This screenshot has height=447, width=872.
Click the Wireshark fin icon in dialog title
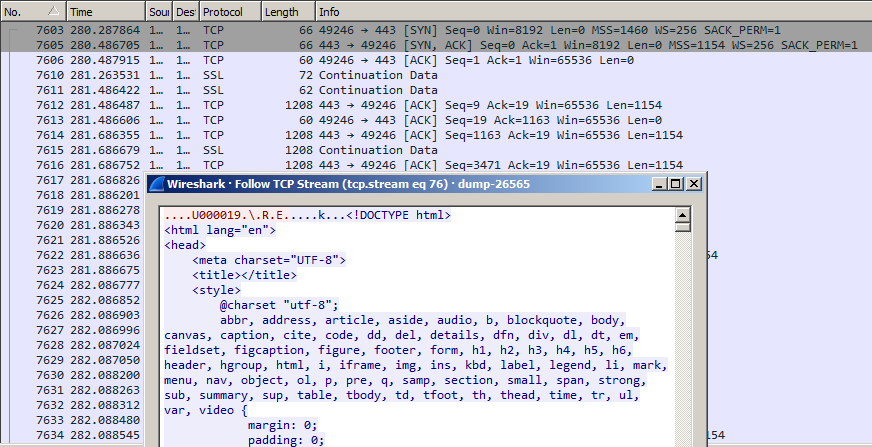tap(156, 184)
